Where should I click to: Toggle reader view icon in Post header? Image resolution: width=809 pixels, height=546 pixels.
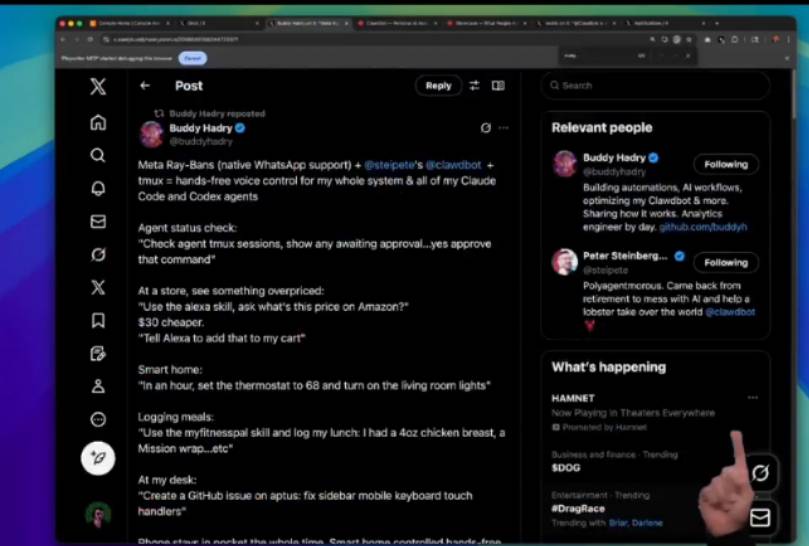coord(498,86)
